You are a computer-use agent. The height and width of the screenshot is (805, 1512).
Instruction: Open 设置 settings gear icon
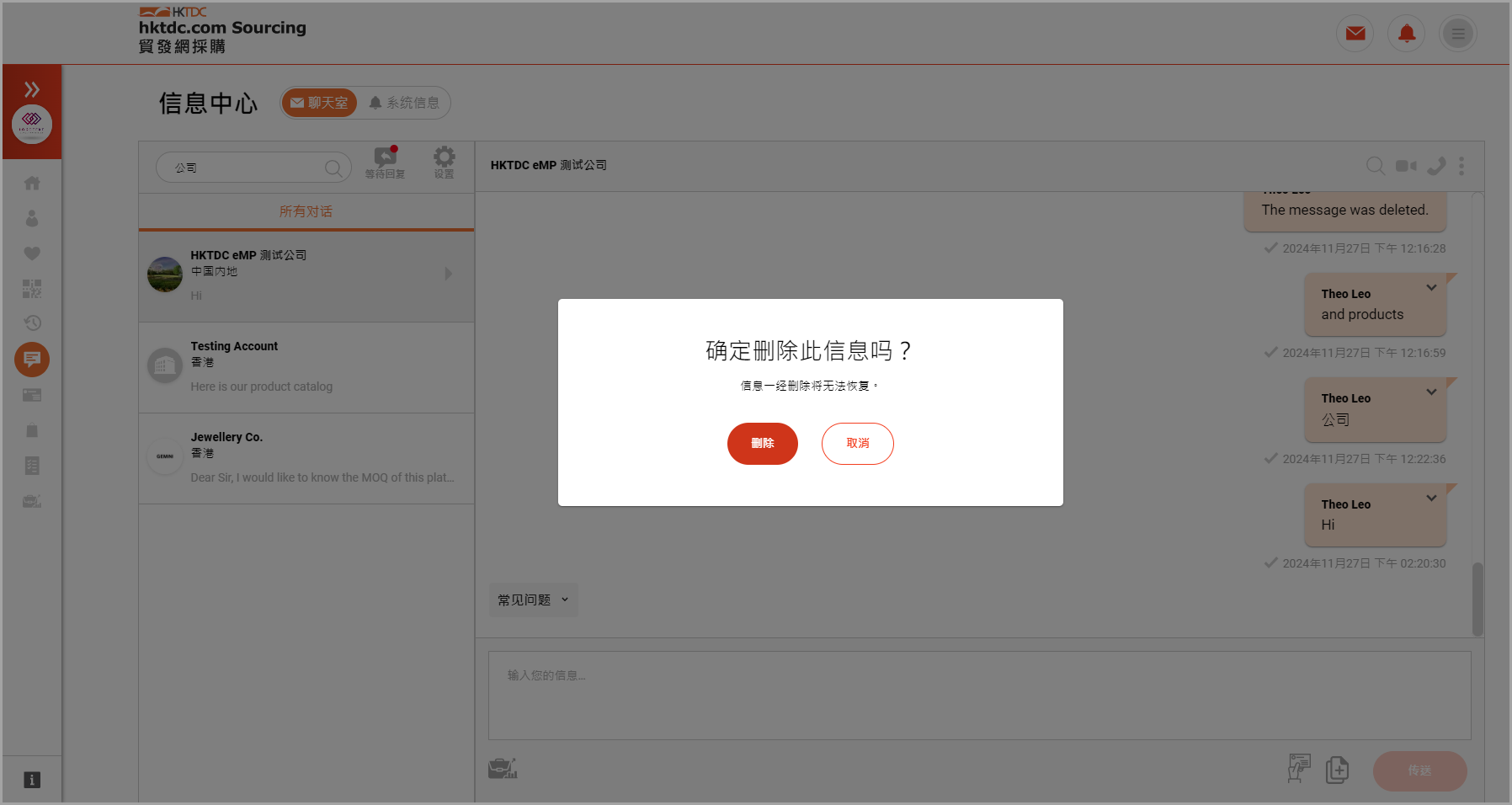click(445, 163)
